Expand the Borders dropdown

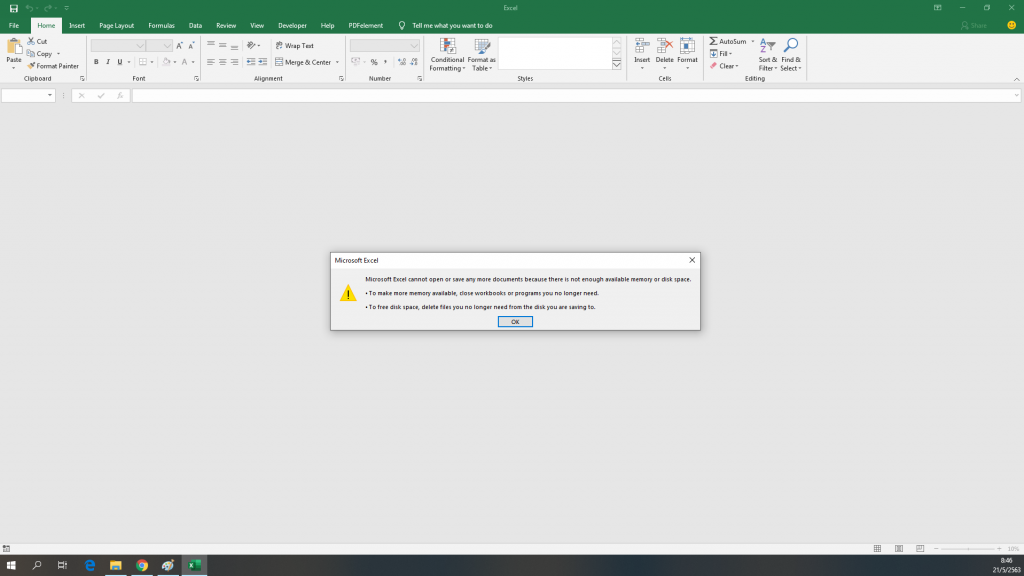coord(152,62)
